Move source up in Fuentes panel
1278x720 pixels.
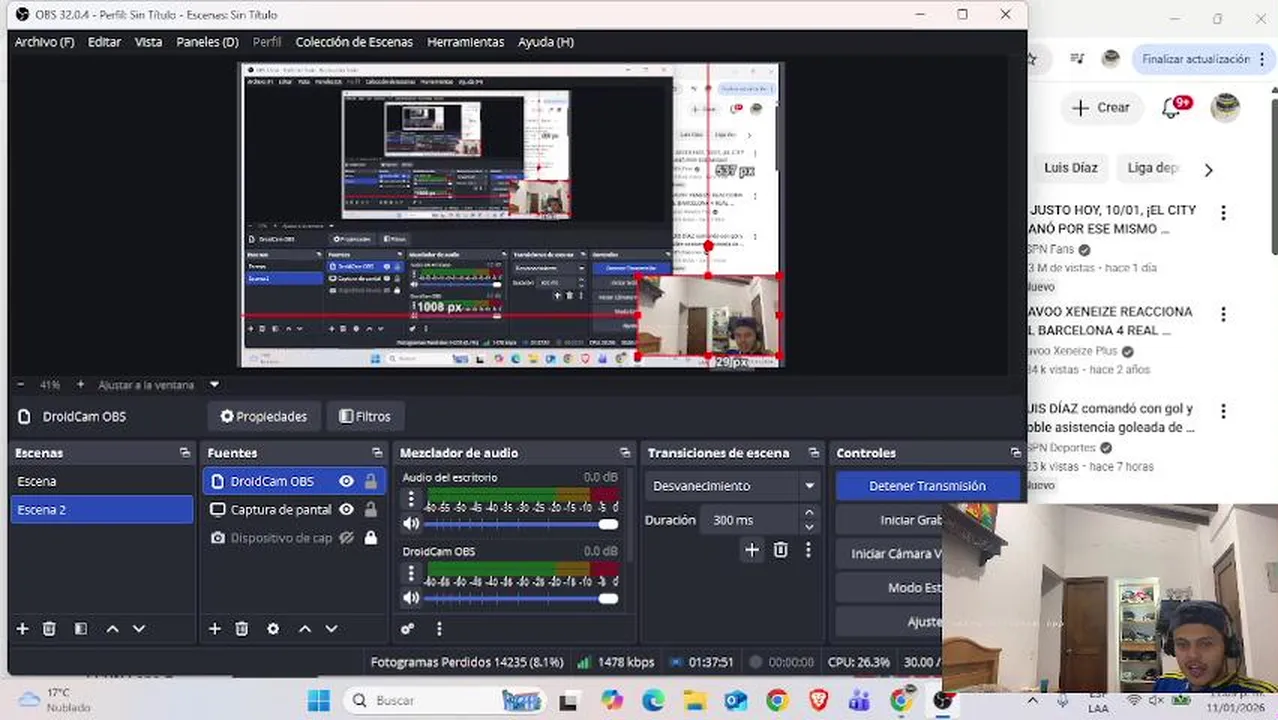304,629
